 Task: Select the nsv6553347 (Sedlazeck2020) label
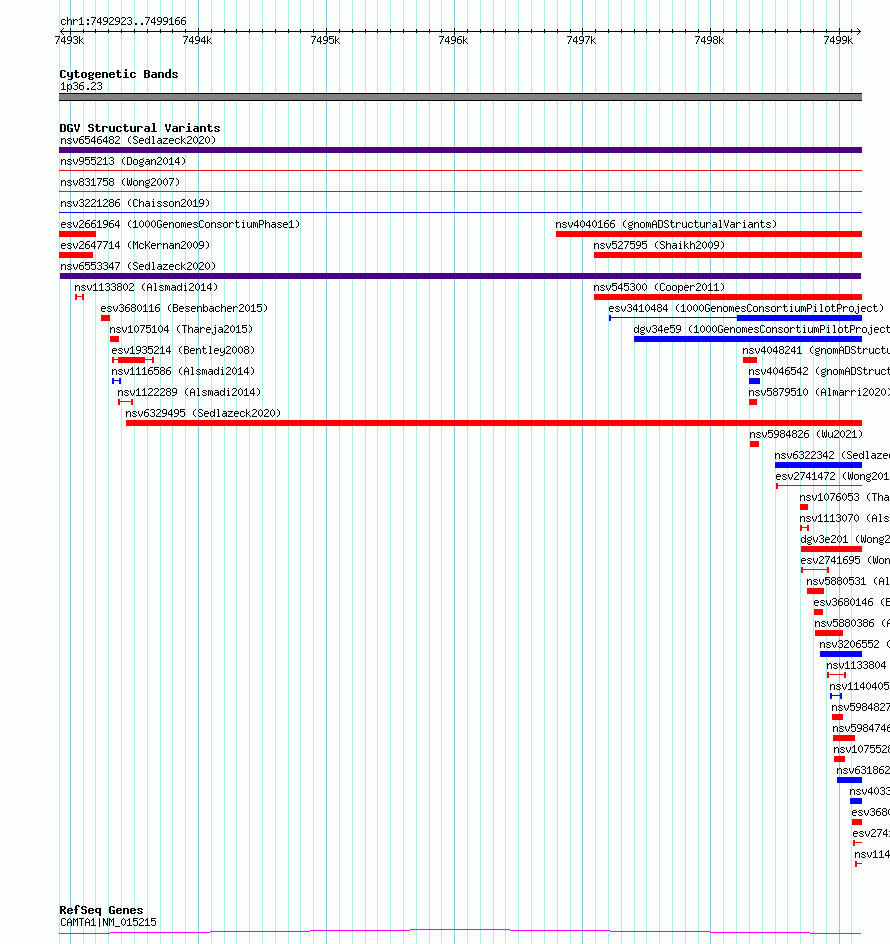(138, 266)
